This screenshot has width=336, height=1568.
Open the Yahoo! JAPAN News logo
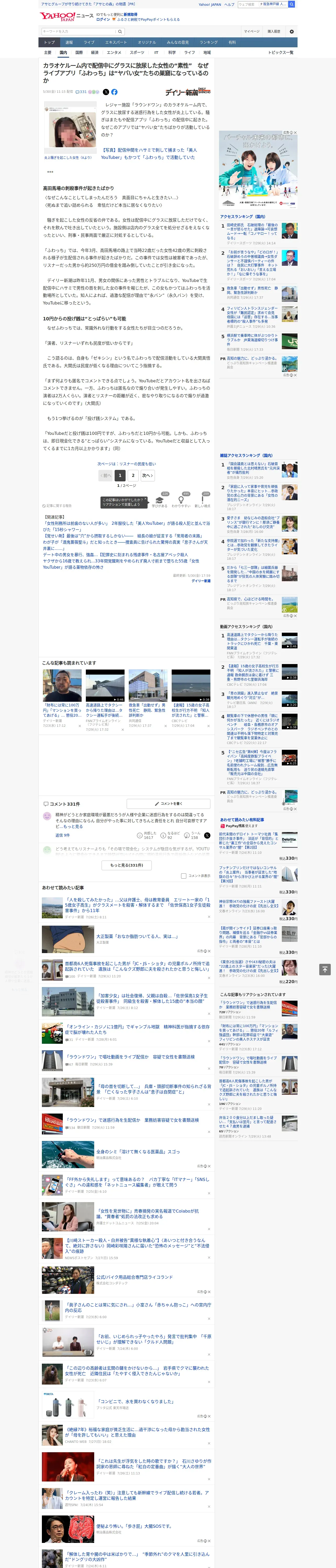[x=66, y=16]
